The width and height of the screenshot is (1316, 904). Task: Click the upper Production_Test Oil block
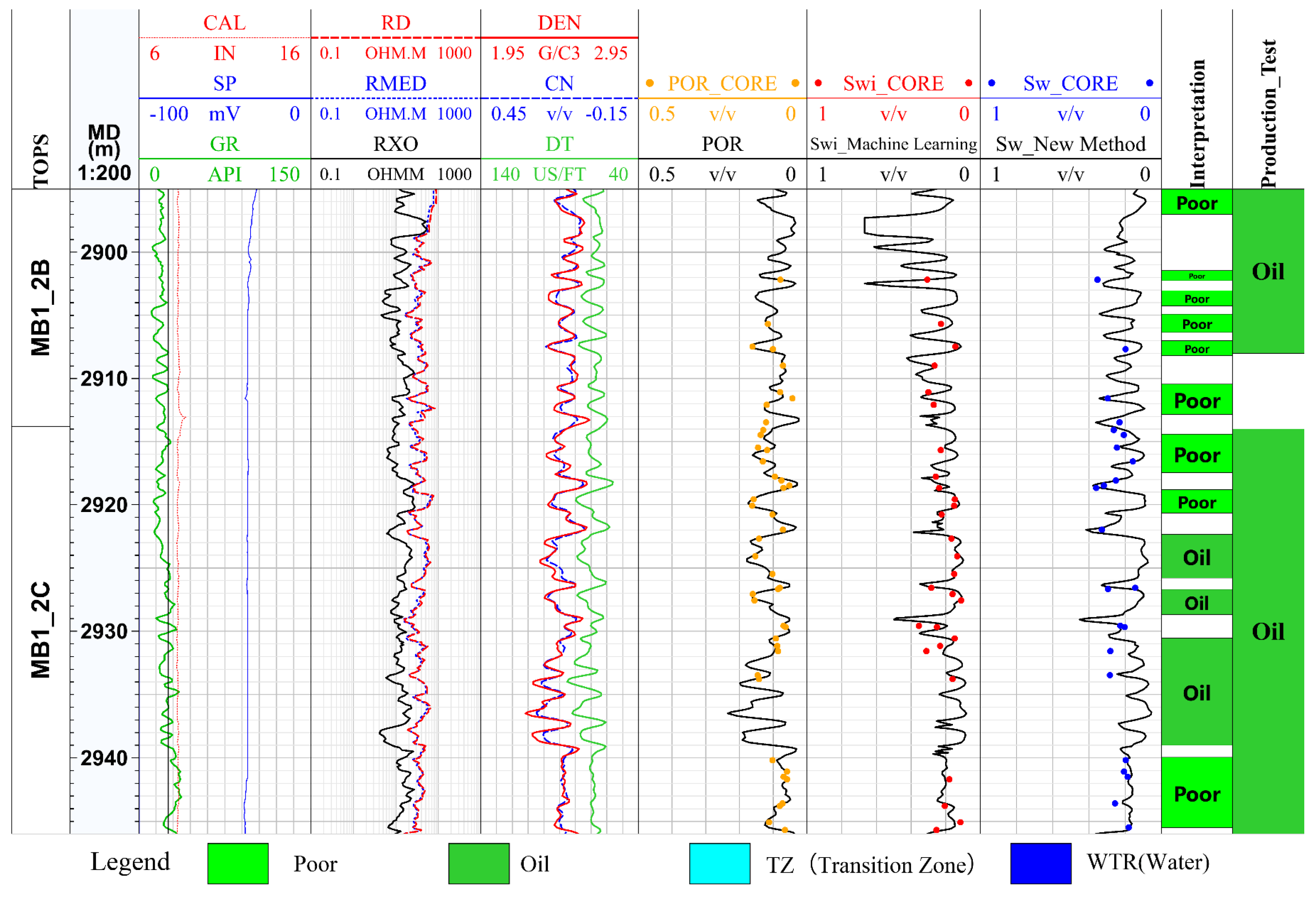tap(1268, 271)
